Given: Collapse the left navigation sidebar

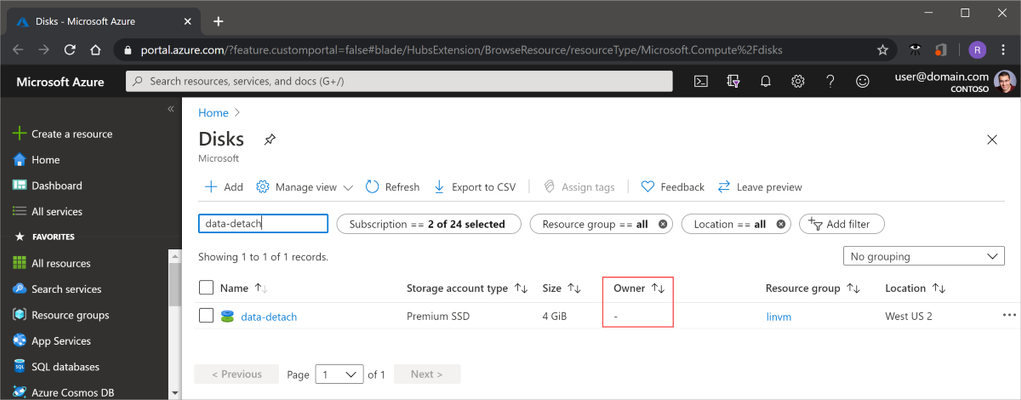Looking at the screenshot, I should pos(171,109).
